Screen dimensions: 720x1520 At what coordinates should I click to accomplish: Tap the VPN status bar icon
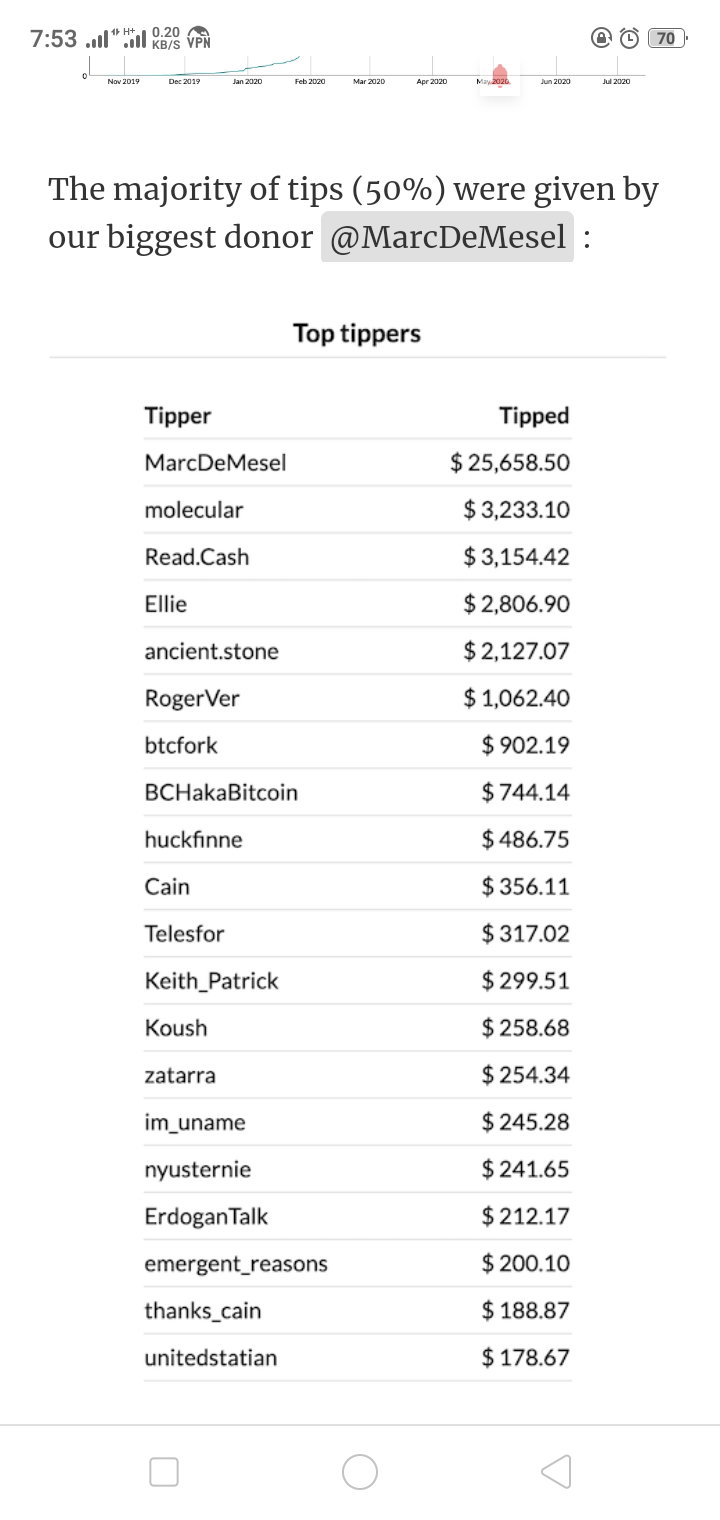(199, 38)
